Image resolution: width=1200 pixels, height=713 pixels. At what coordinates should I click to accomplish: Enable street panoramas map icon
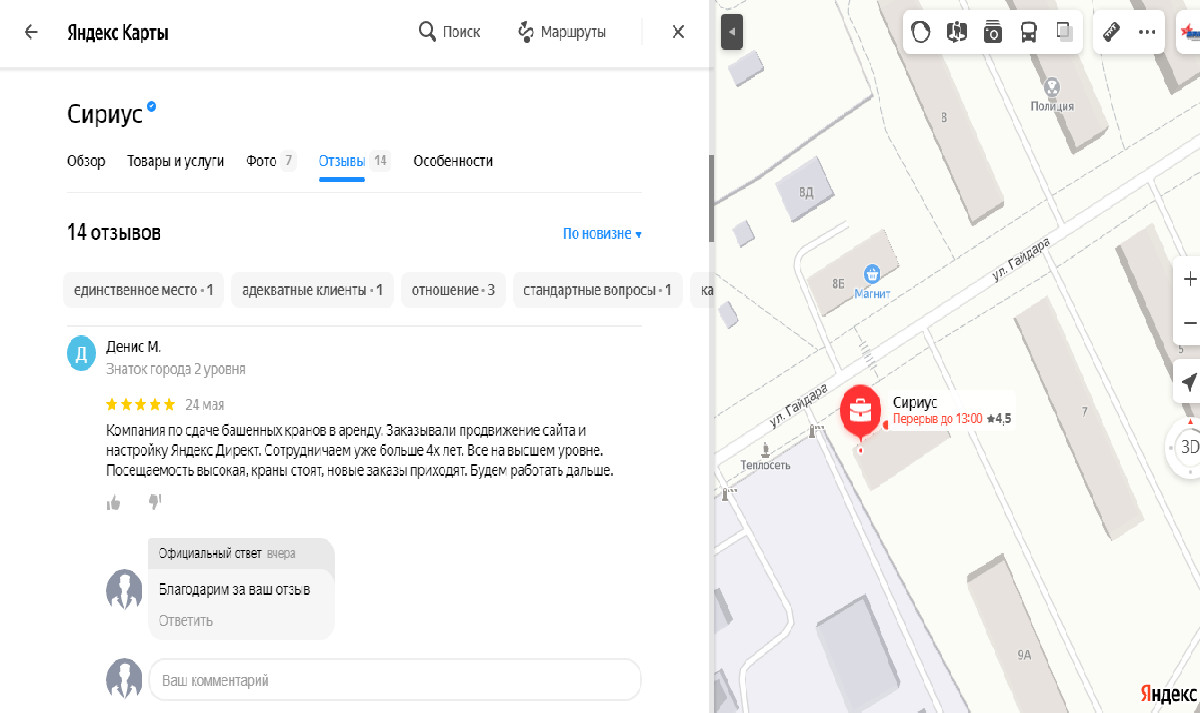[957, 32]
